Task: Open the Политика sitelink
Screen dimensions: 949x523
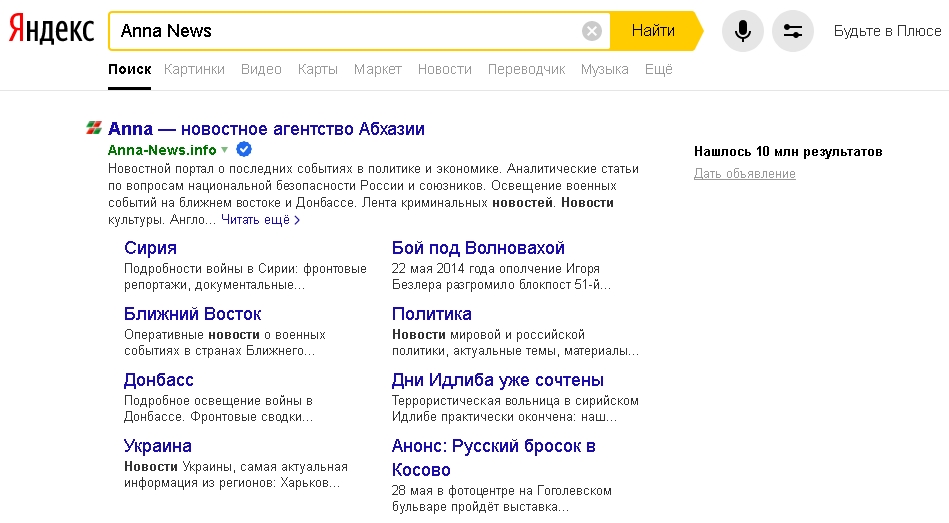Action: 432,314
